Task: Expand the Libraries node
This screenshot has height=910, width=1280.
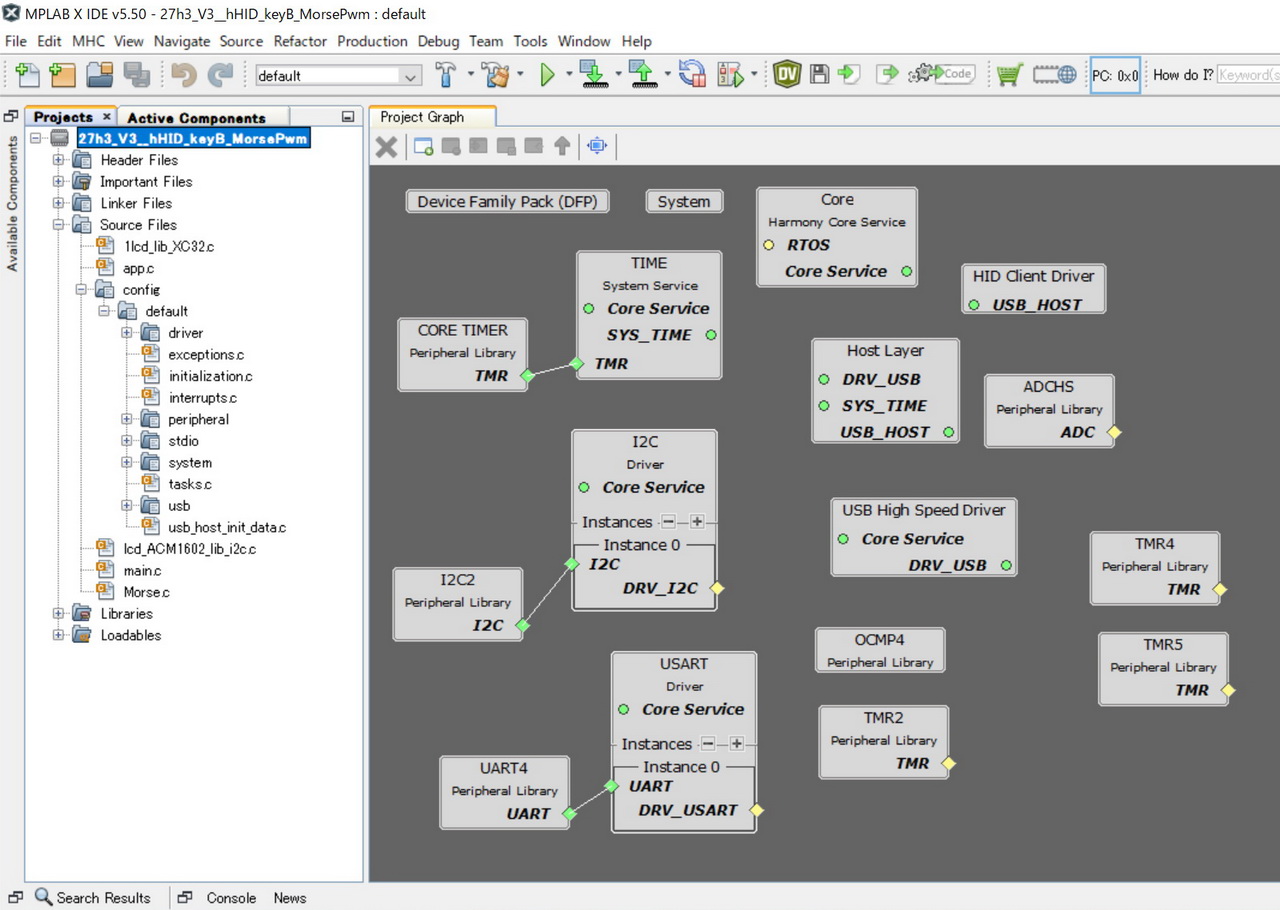Action: tap(58, 614)
